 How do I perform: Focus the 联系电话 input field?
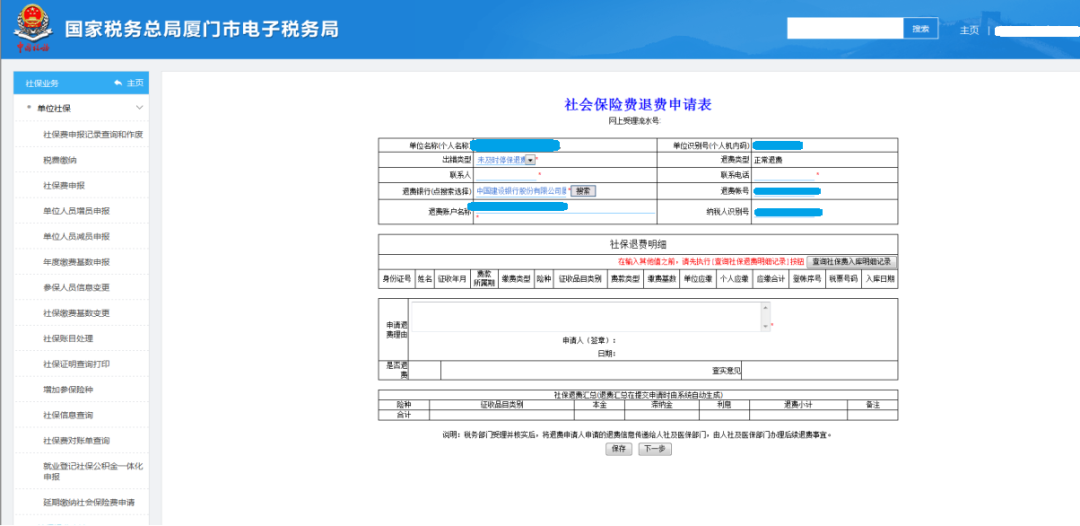pyautogui.click(x=784, y=175)
